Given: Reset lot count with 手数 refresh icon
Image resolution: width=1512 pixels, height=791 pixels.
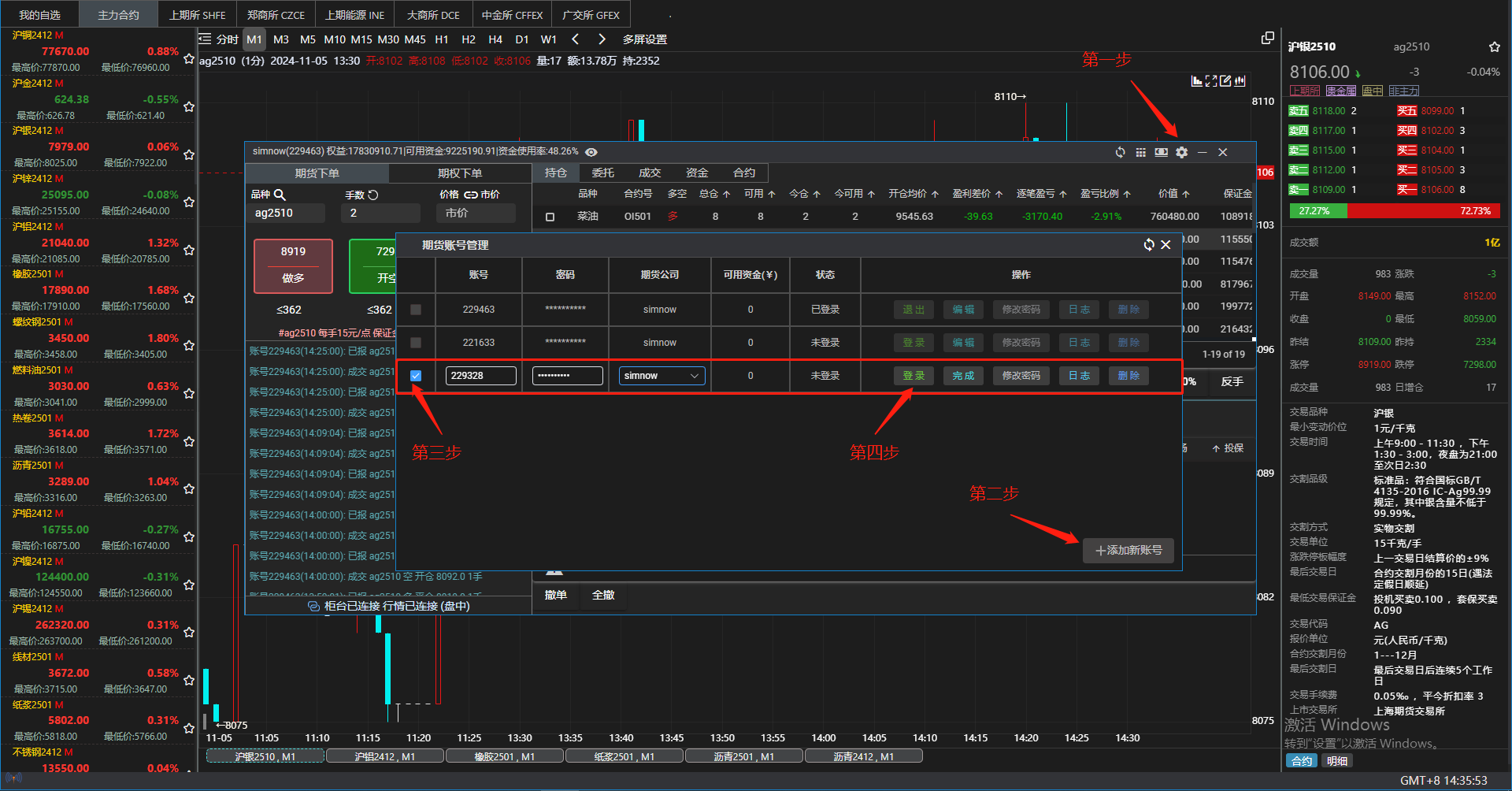Looking at the screenshot, I should pos(373,195).
